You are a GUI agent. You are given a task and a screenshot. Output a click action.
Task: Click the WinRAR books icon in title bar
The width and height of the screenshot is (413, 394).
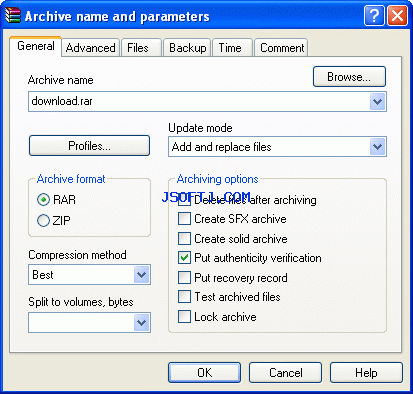[x=13, y=15]
